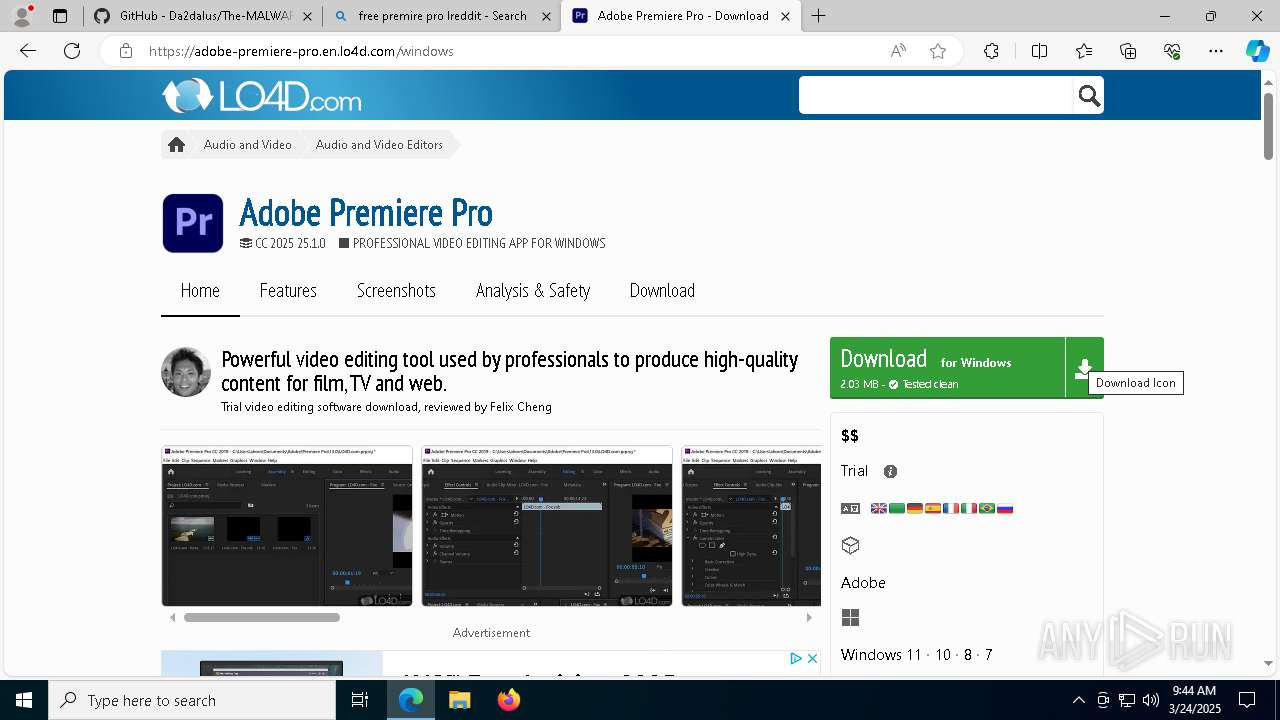View site information lock icon
This screenshot has width=1280, height=720.
pyautogui.click(x=126, y=51)
